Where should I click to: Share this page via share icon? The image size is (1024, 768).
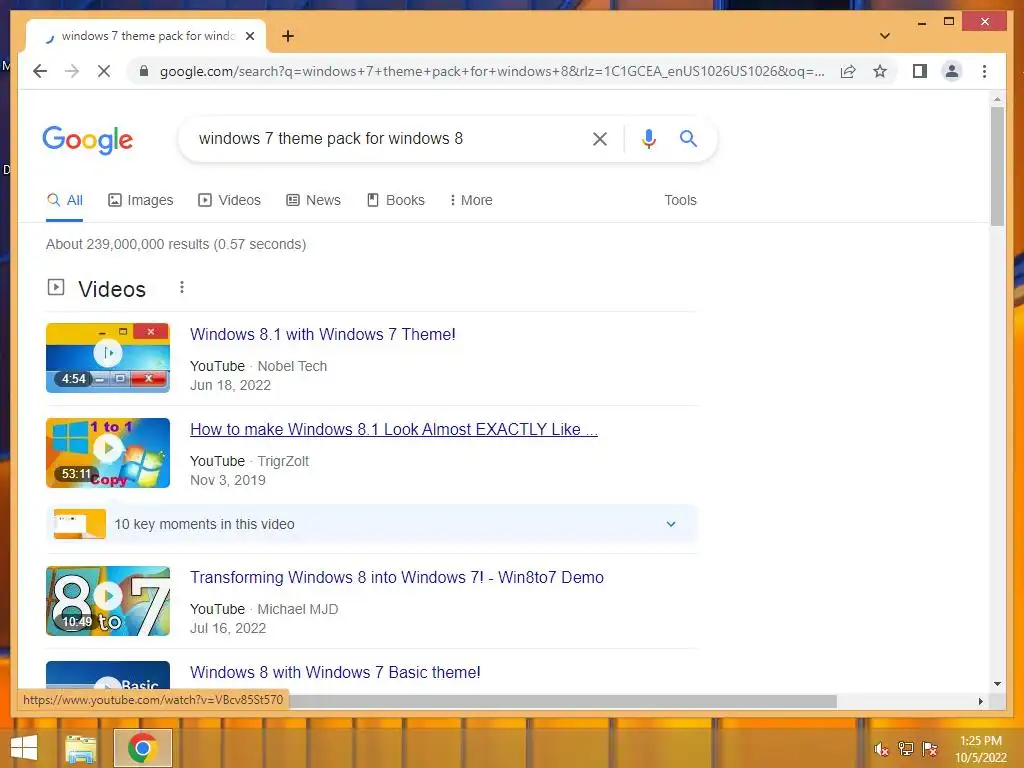(x=848, y=71)
